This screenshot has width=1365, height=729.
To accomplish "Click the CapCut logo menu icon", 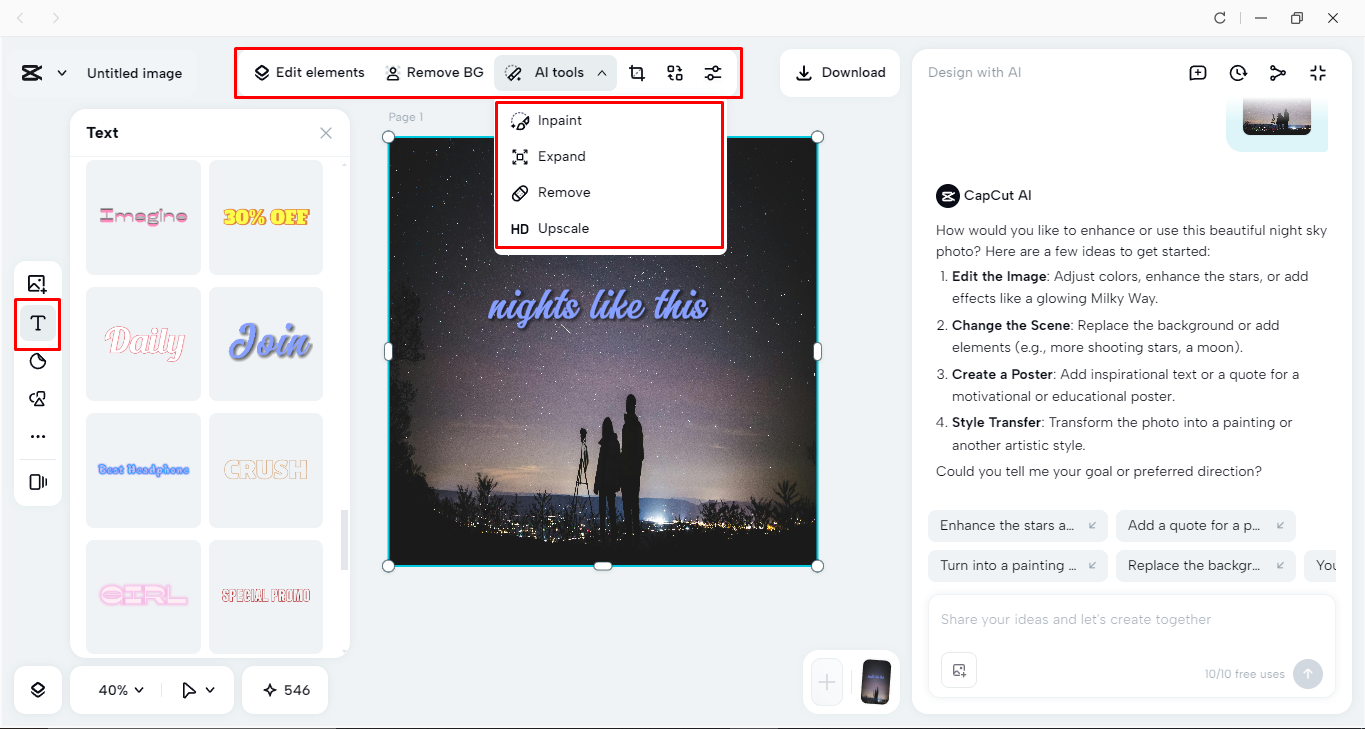I will point(31,73).
